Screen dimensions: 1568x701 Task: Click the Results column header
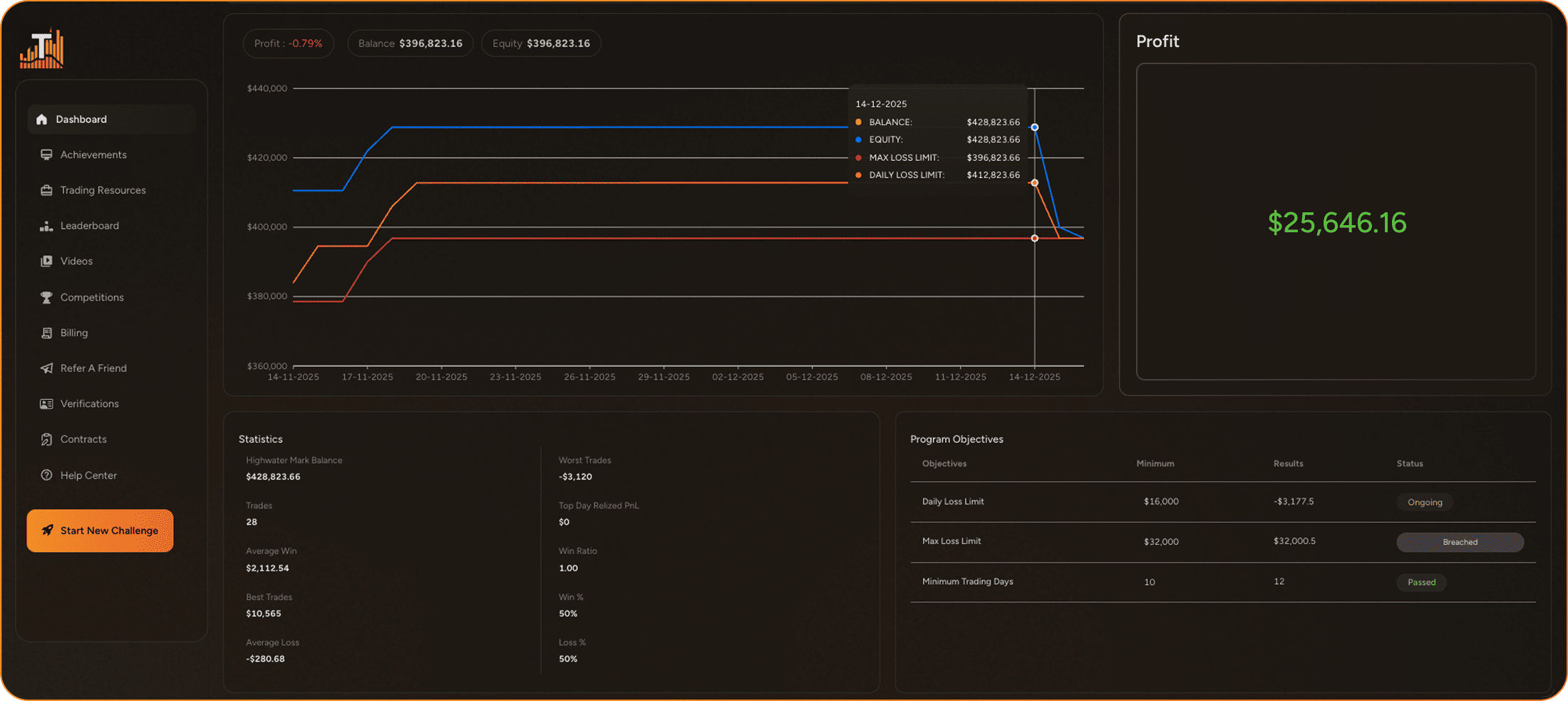pos(1289,464)
